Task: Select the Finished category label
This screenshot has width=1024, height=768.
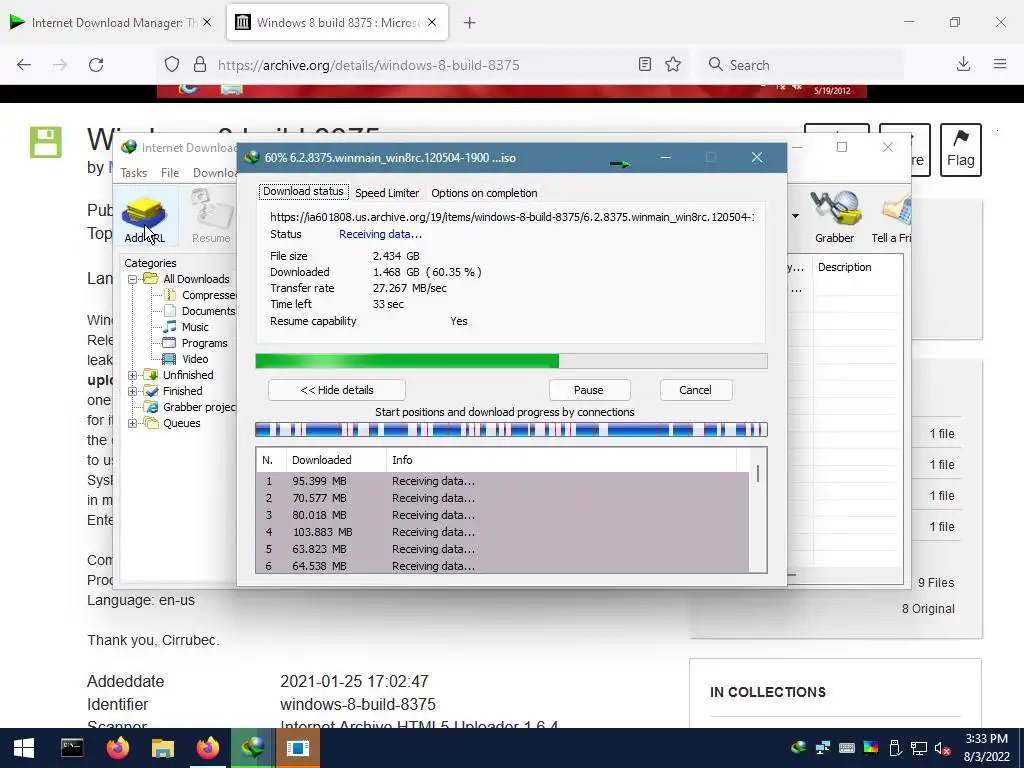Action: tap(182, 391)
